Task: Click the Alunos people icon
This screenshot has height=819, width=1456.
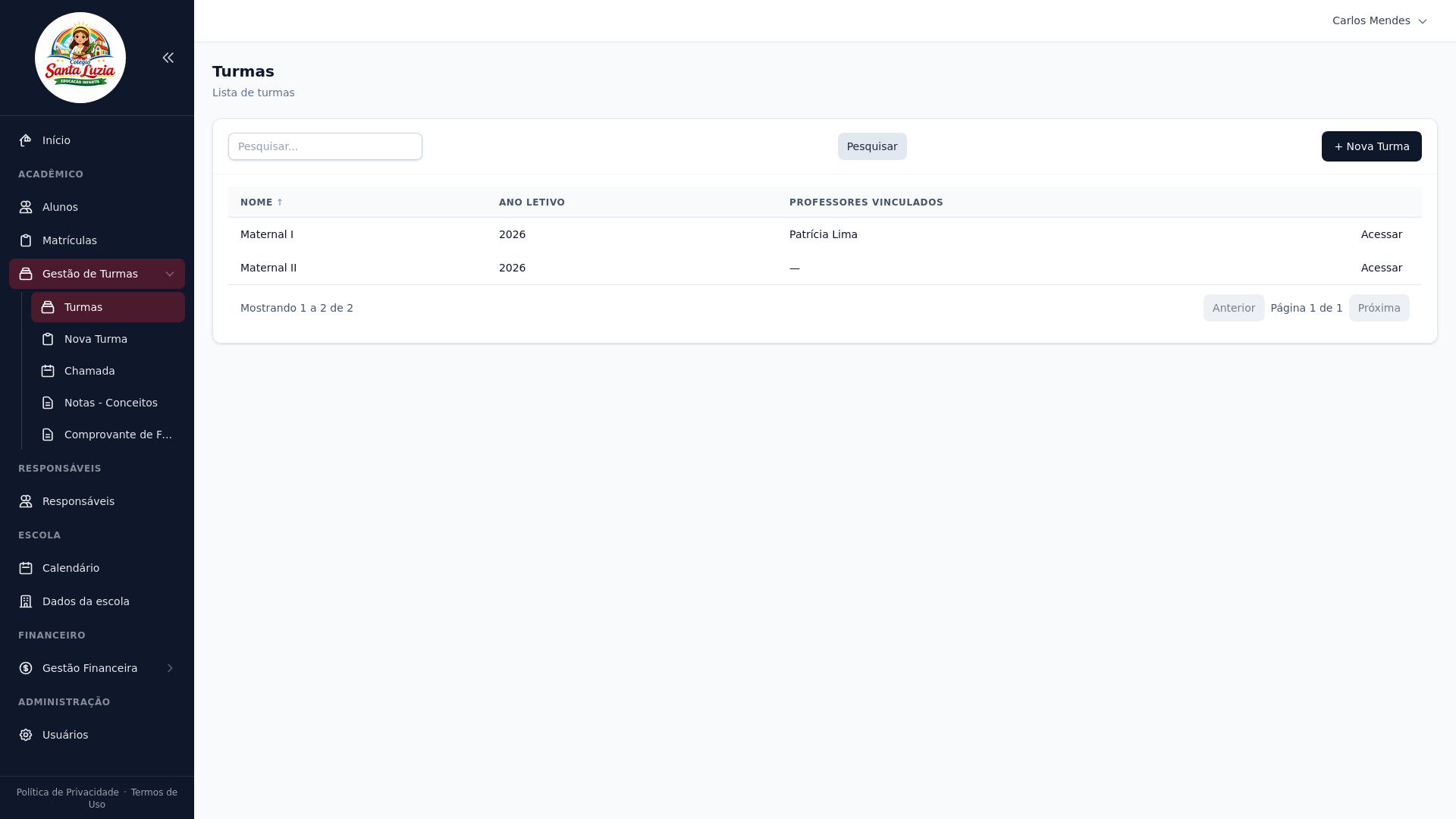Action: [x=26, y=207]
